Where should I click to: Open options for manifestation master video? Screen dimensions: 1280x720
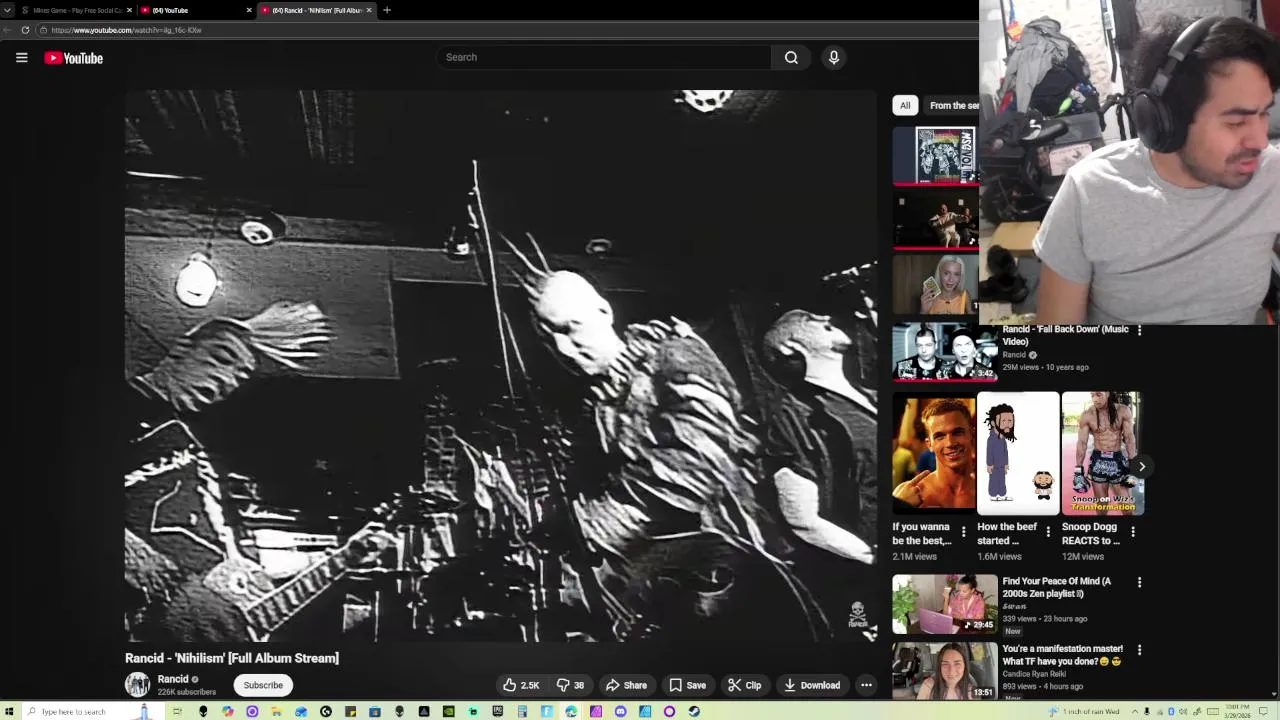coord(1139,650)
